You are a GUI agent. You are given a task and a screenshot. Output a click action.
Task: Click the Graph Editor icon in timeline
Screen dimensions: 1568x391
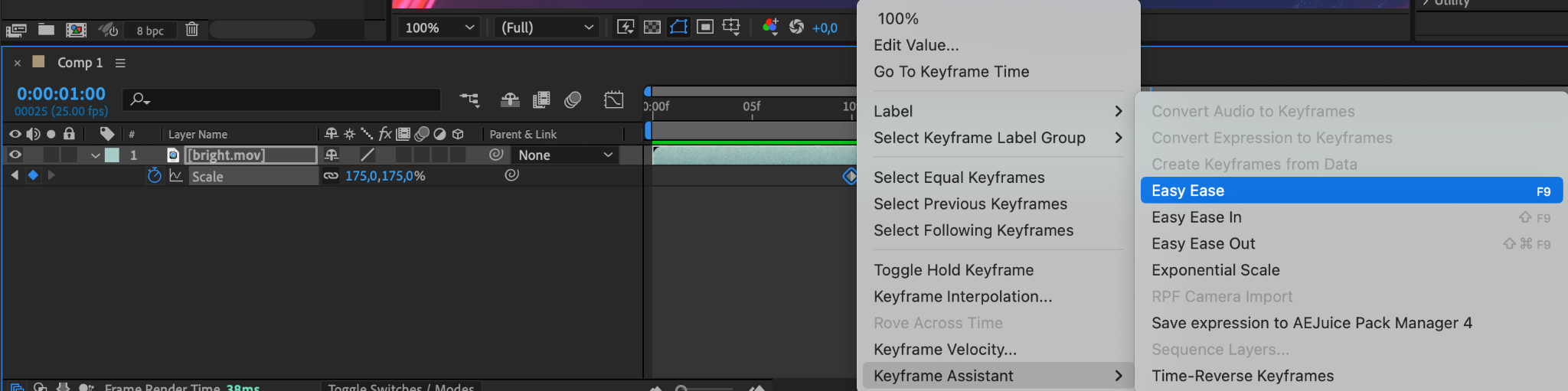pos(614,99)
